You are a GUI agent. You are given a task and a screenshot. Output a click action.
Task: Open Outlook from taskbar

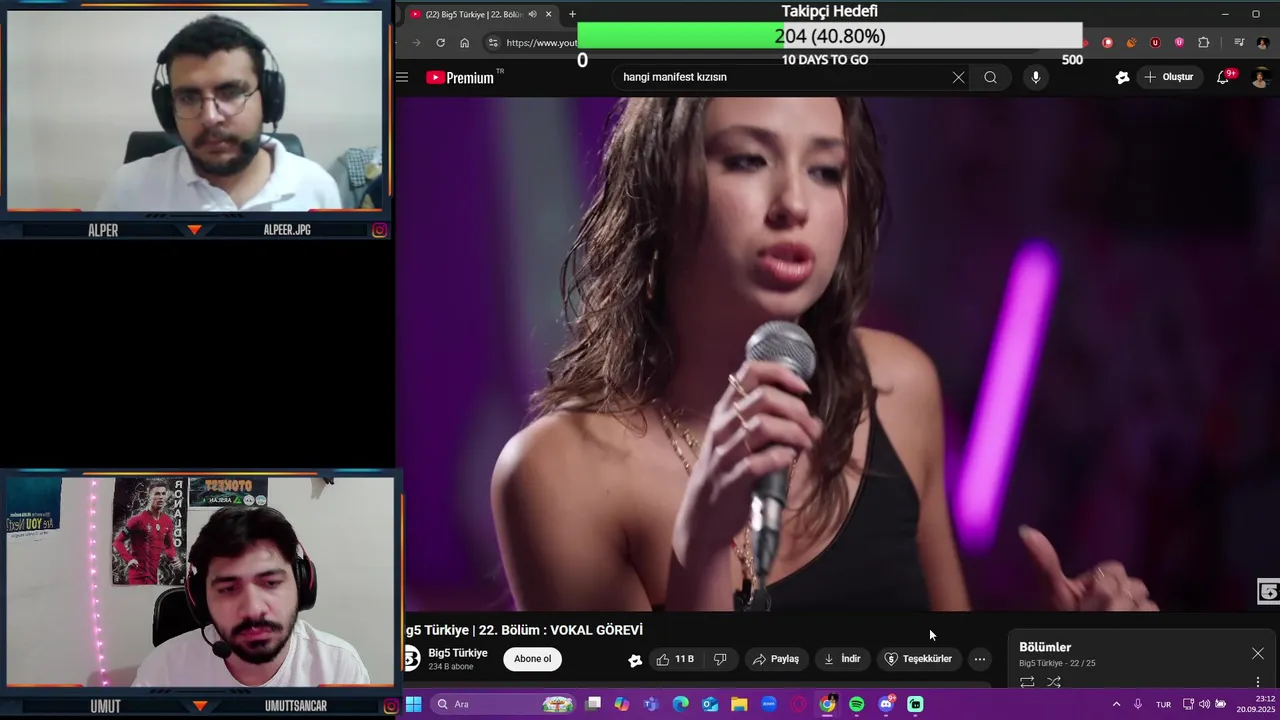(x=710, y=704)
